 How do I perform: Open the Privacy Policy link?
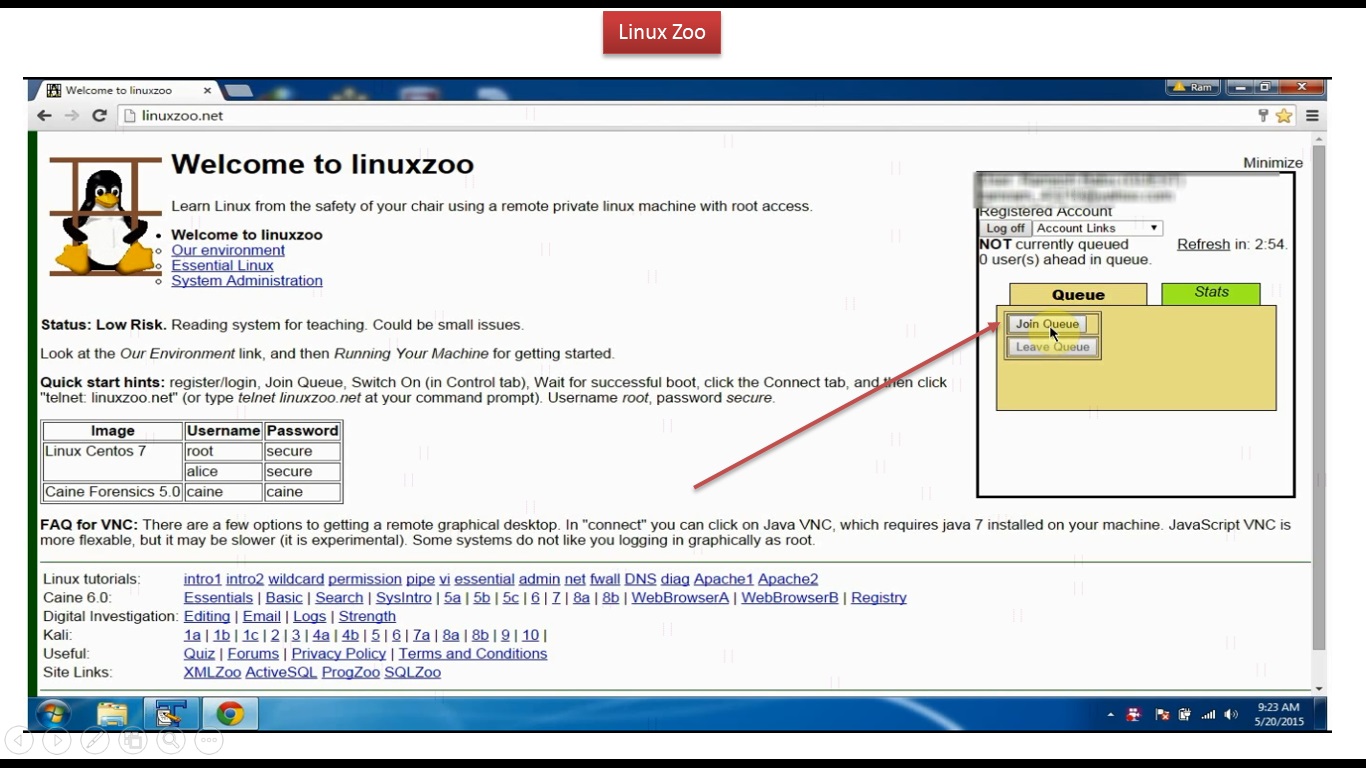point(338,654)
